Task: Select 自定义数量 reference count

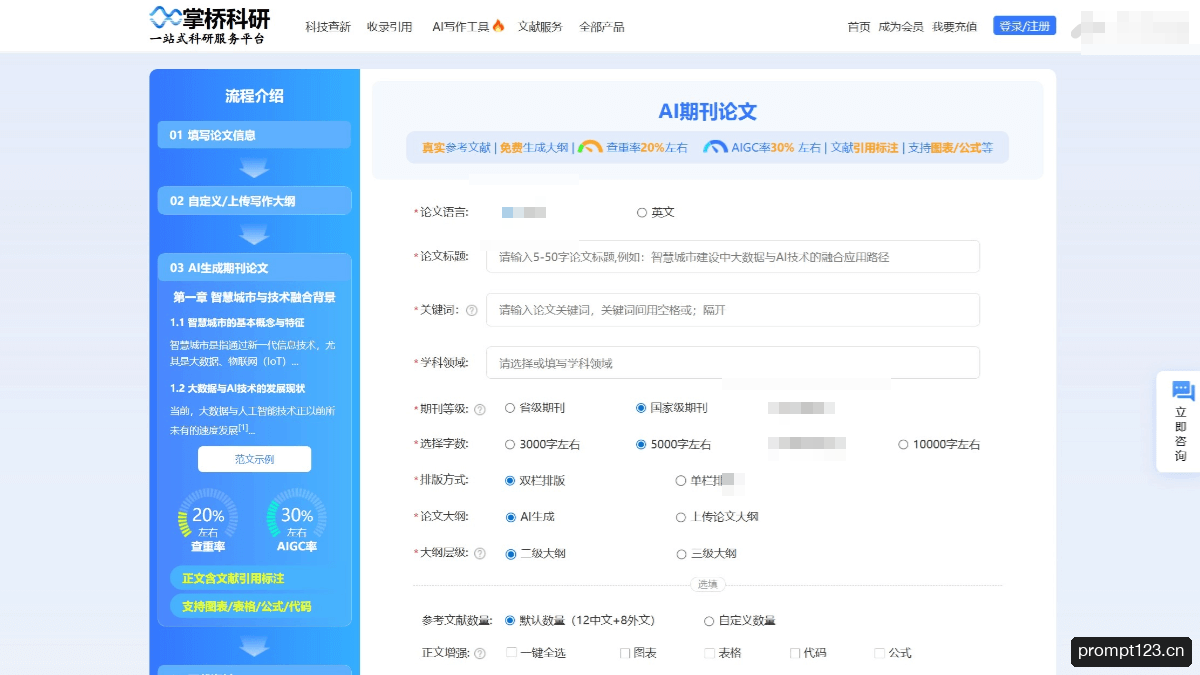Action: click(709, 621)
